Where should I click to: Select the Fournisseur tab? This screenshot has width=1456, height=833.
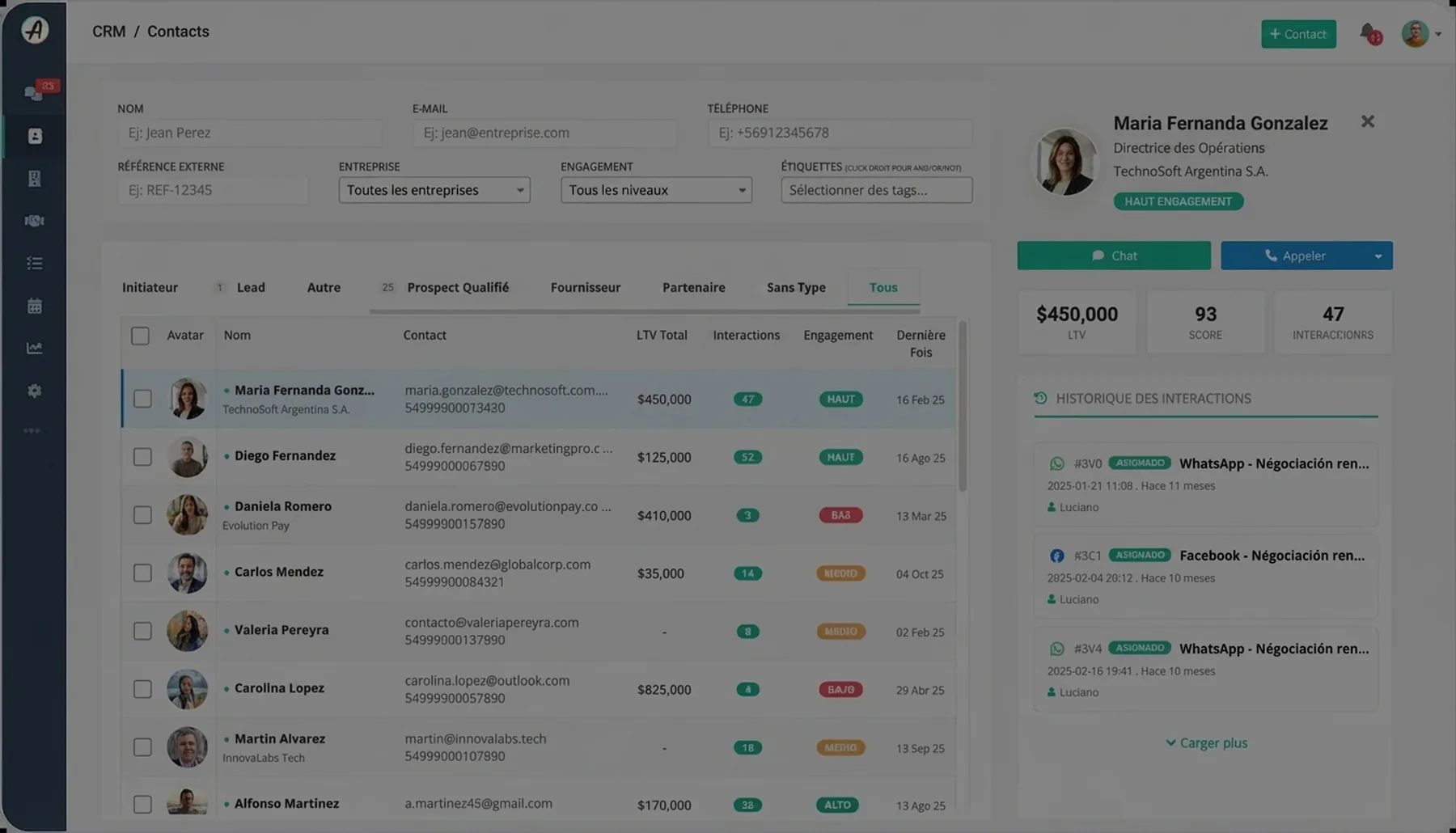[x=585, y=287]
